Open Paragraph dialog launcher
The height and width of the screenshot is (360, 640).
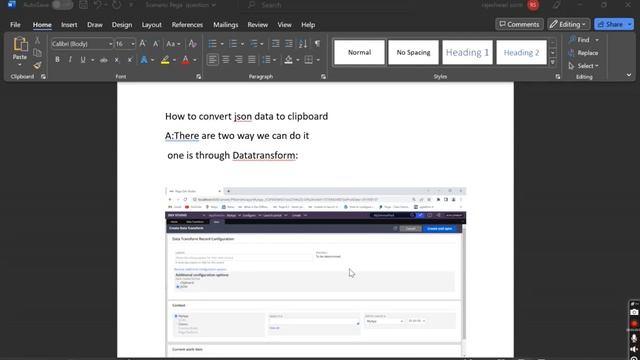coord(323,76)
